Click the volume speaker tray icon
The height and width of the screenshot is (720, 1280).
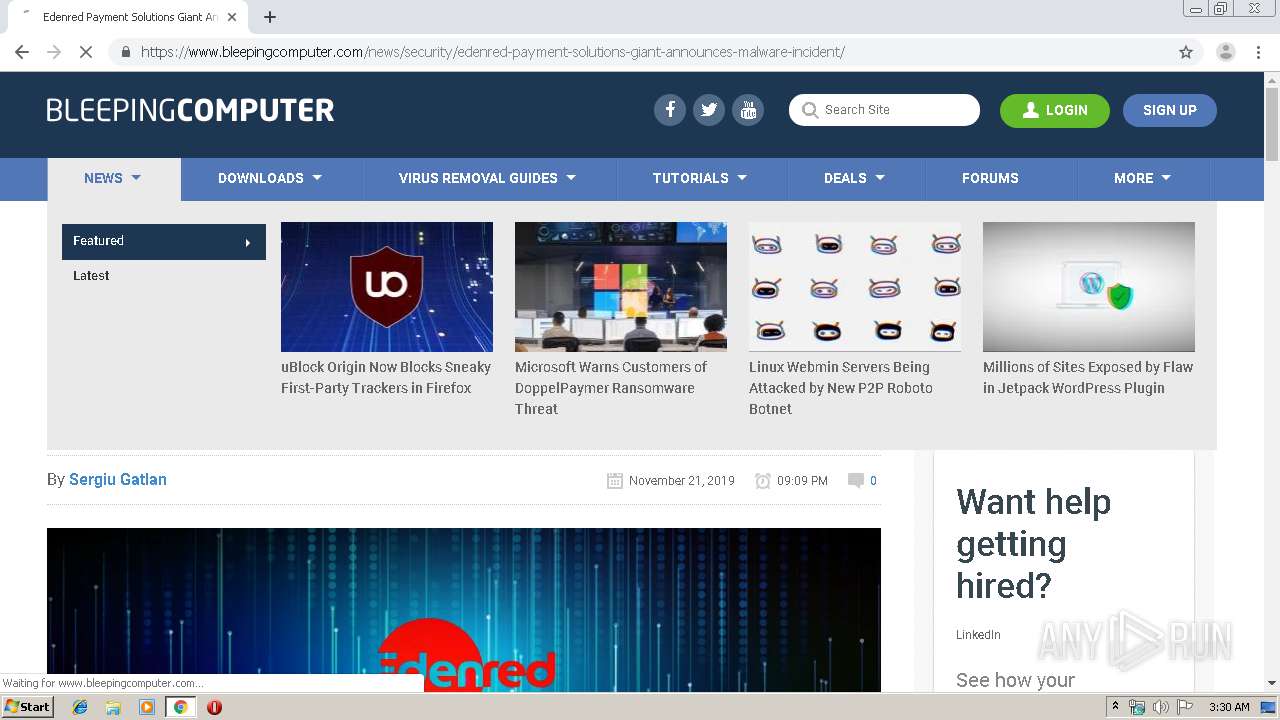1161,707
